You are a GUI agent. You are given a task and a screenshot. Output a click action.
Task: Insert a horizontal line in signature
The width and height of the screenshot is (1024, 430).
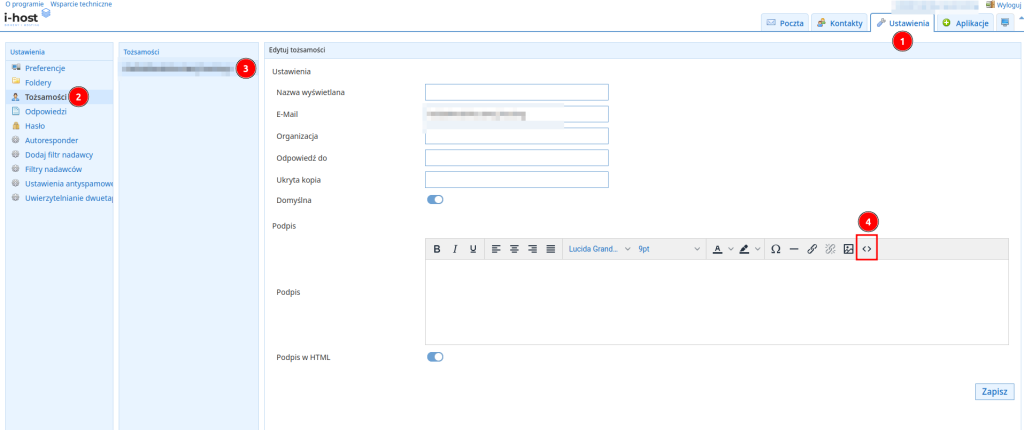tap(794, 249)
